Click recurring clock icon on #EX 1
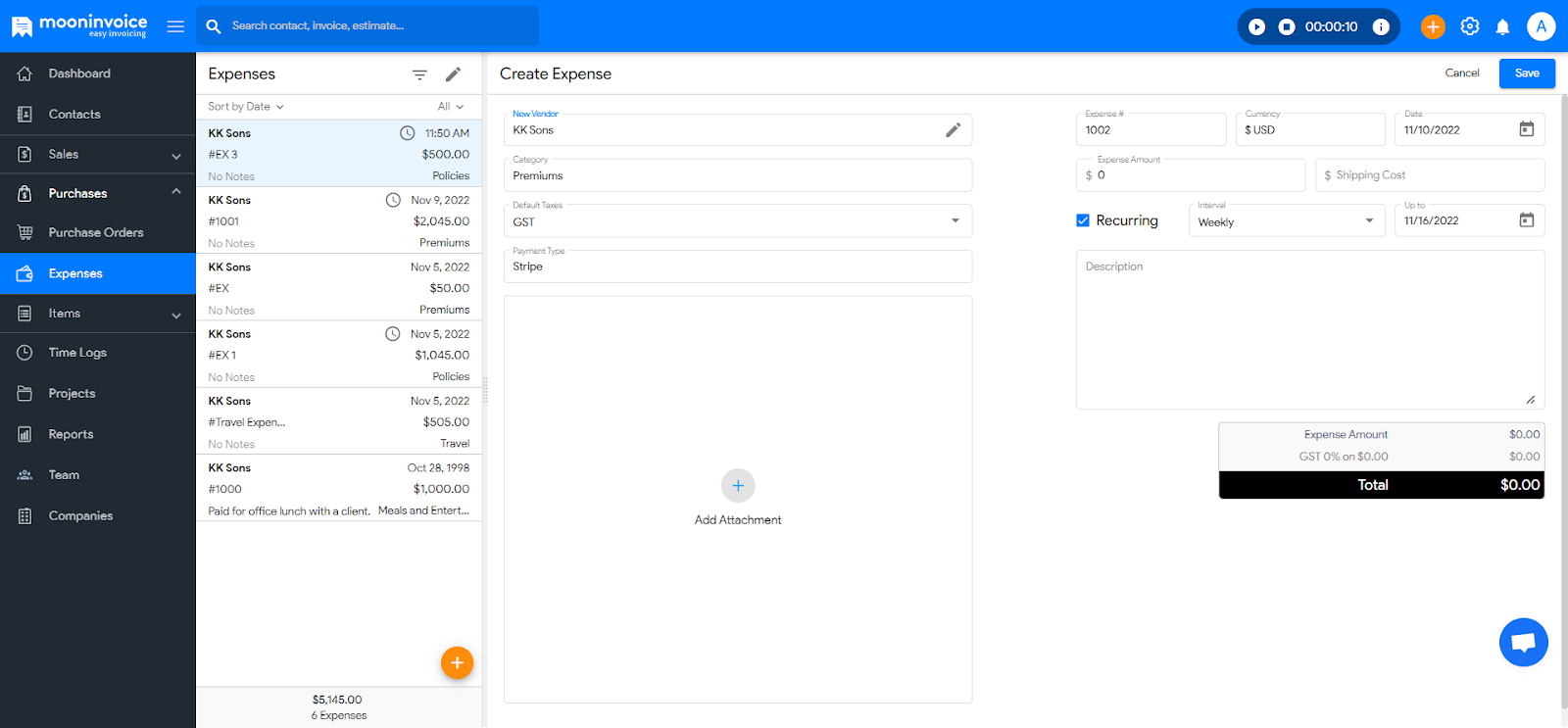 pos(393,334)
